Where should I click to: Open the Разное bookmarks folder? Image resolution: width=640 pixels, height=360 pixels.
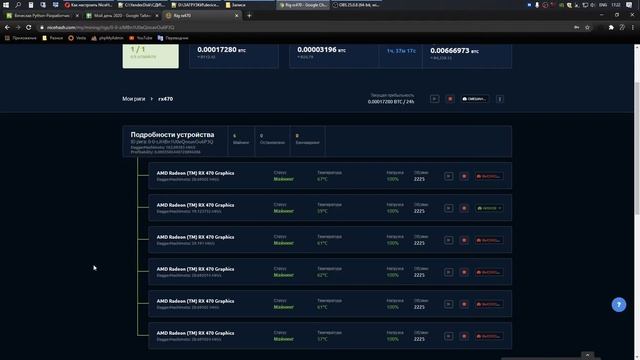tap(53, 38)
